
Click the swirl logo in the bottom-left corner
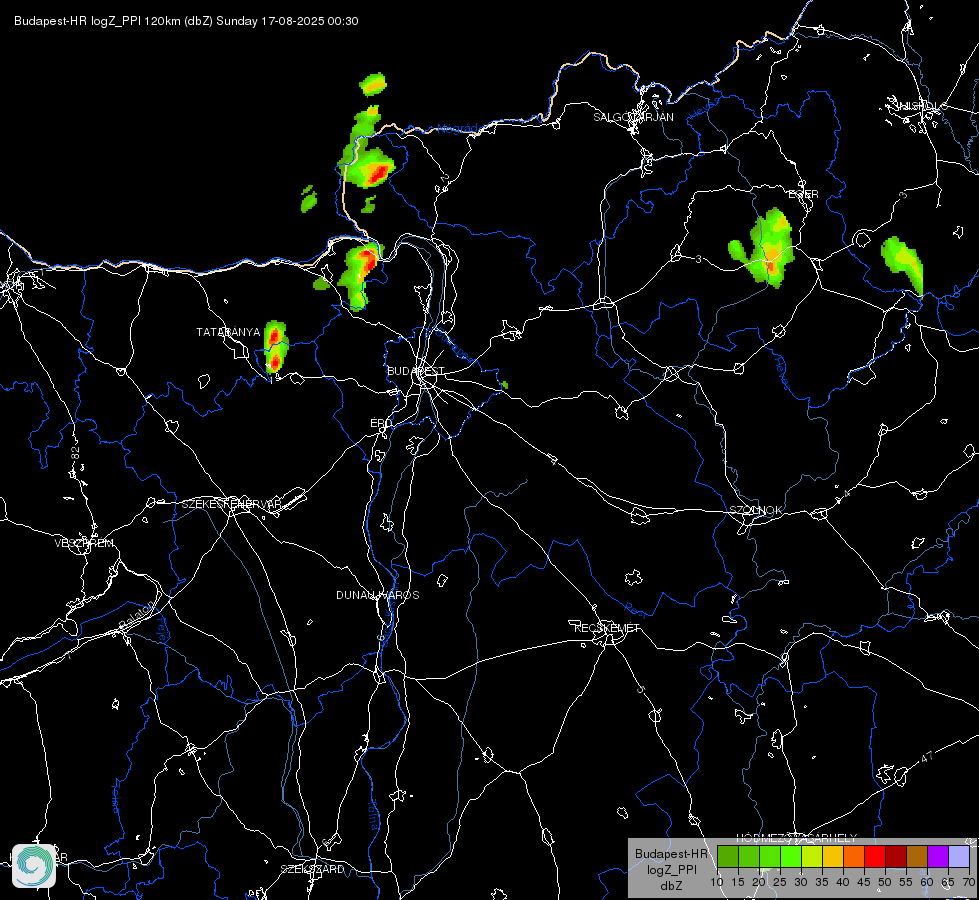[x=34, y=865]
